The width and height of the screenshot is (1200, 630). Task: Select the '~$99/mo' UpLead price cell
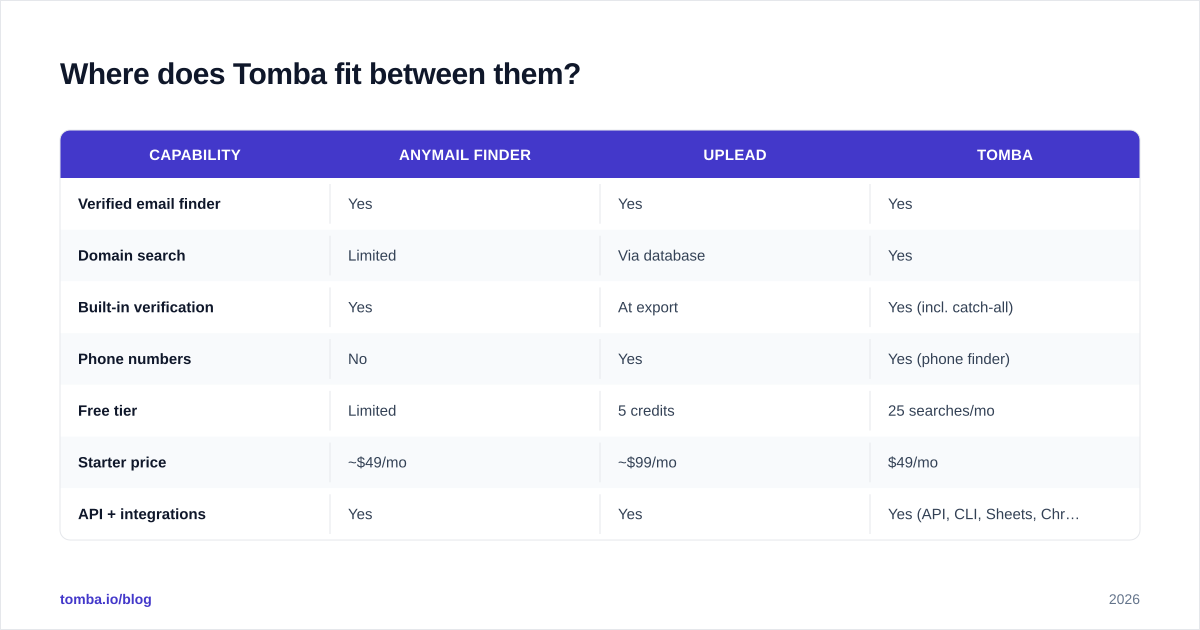point(647,463)
